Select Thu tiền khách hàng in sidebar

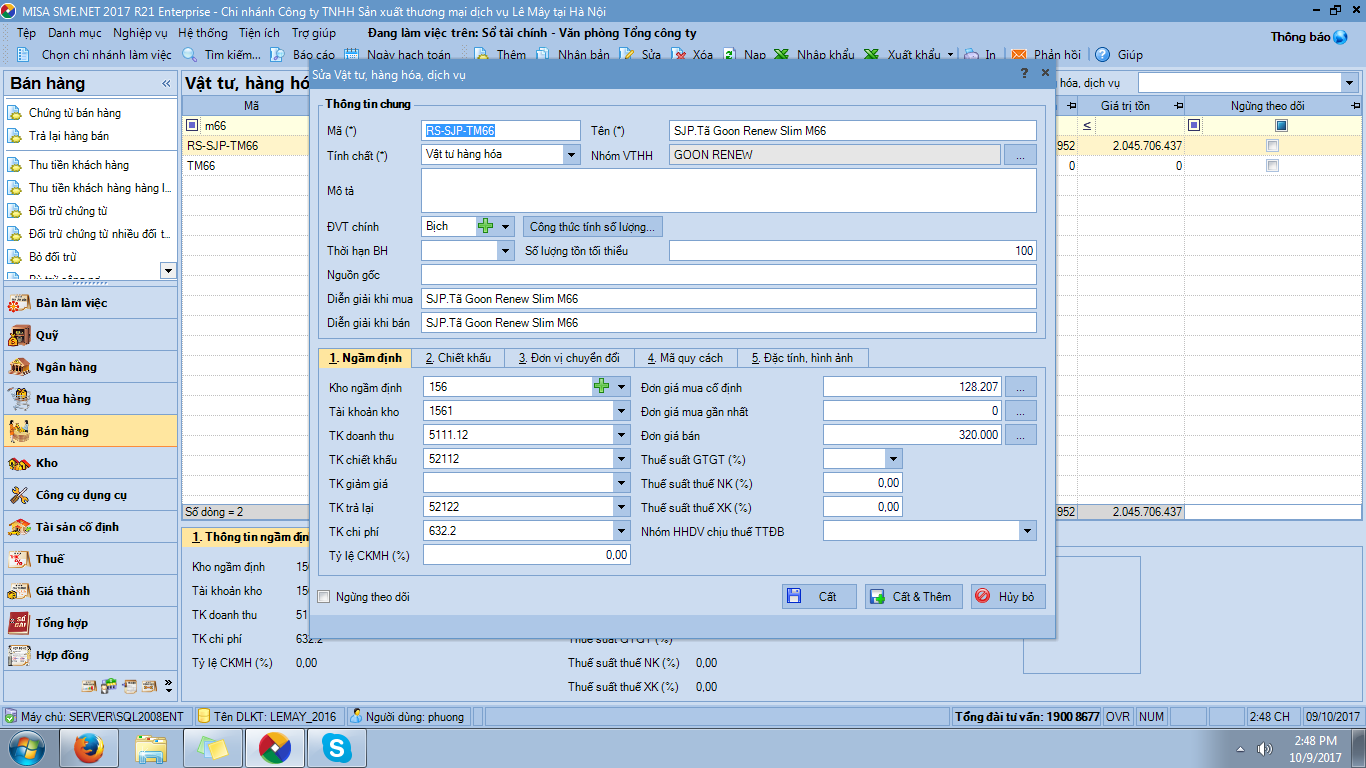(x=79, y=165)
